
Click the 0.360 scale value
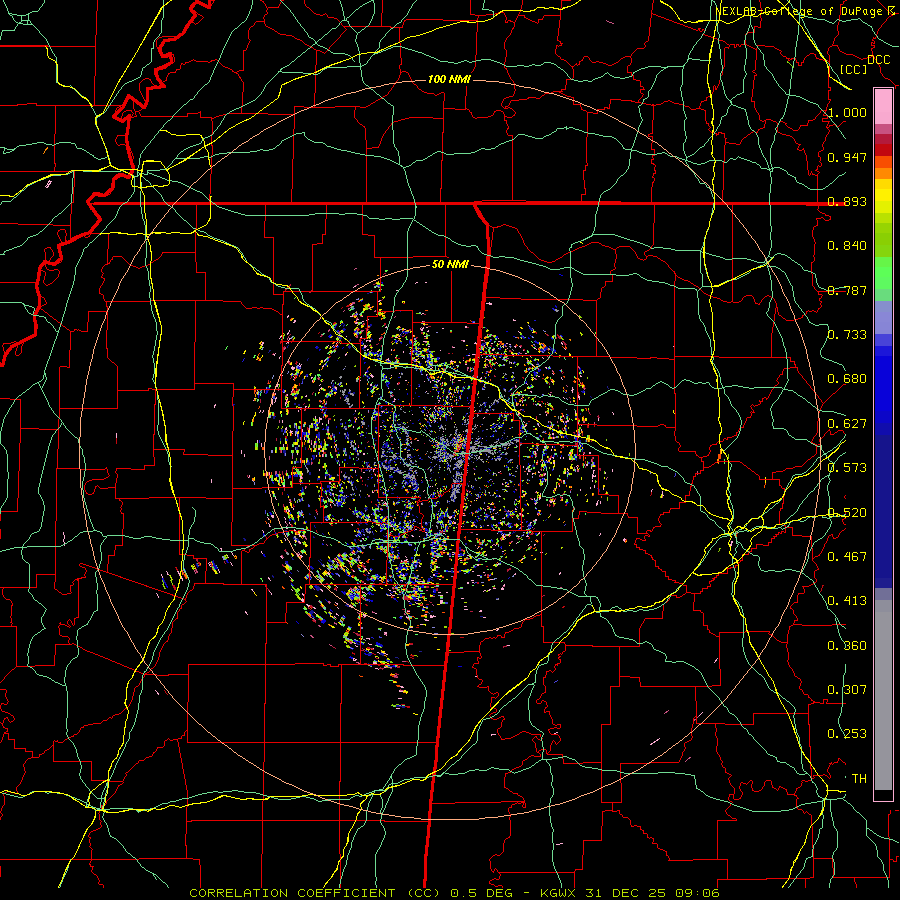coord(847,646)
